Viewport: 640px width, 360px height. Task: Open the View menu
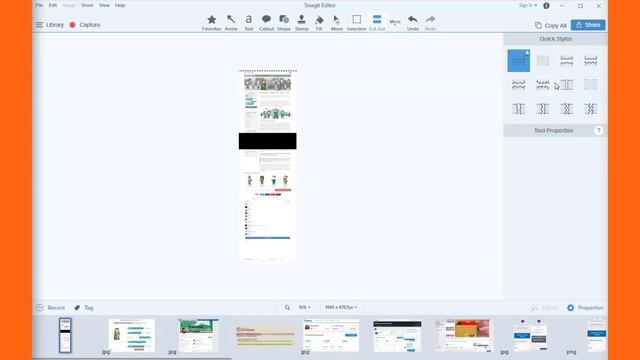[x=104, y=5]
